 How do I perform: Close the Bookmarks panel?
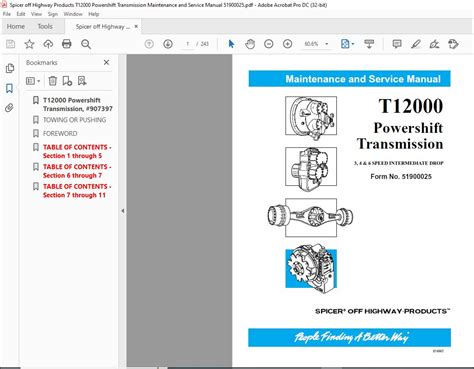106,62
